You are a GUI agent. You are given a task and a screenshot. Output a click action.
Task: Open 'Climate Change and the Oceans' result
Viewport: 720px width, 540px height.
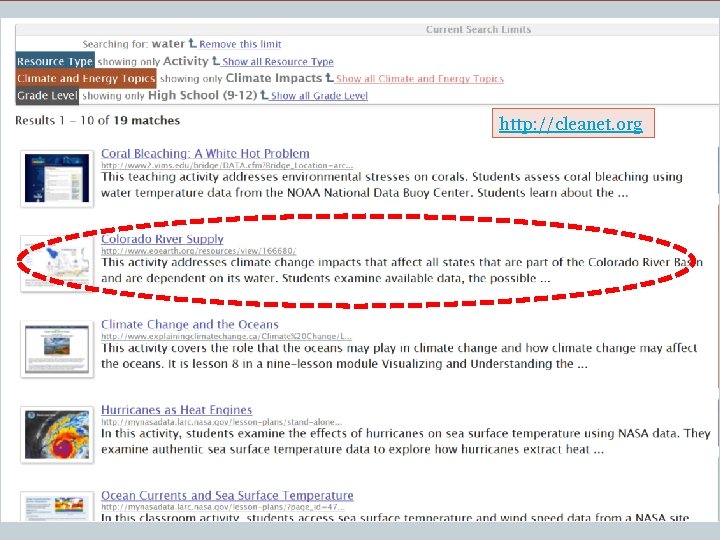coord(190,324)
